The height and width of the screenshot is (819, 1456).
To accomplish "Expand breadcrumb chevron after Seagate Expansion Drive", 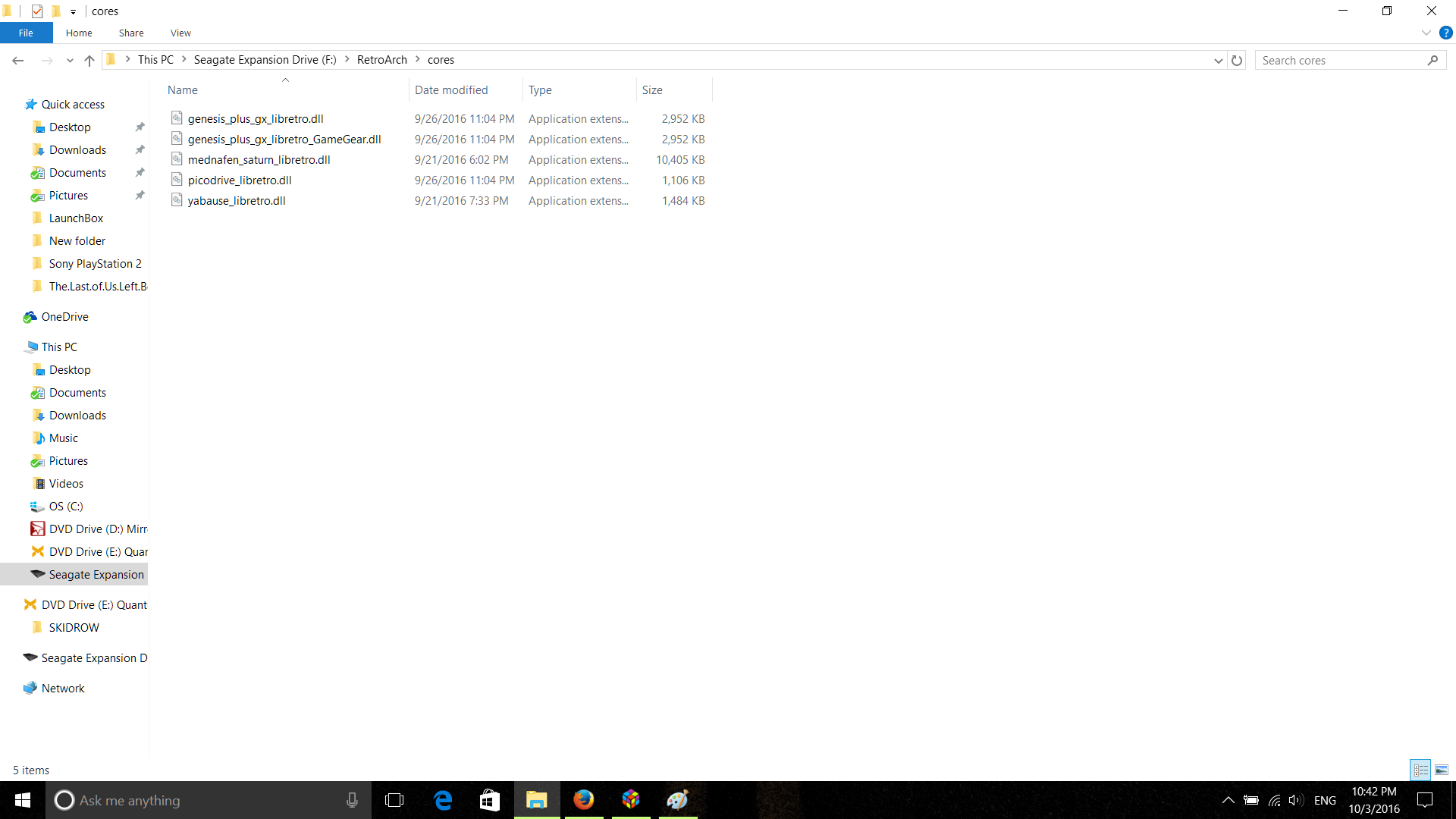I will pyautogui.click(x=347, y=59).
